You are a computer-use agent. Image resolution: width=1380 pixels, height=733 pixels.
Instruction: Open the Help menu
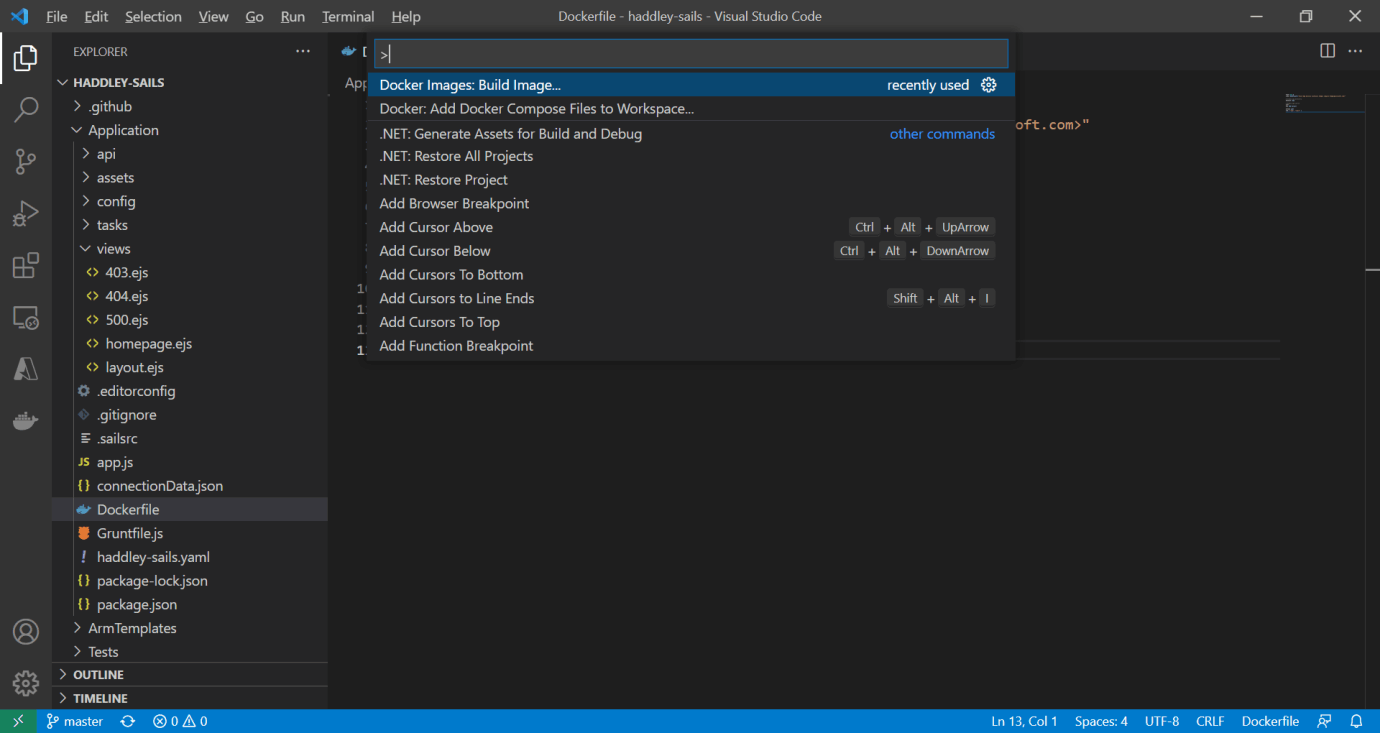coord(406,16)
